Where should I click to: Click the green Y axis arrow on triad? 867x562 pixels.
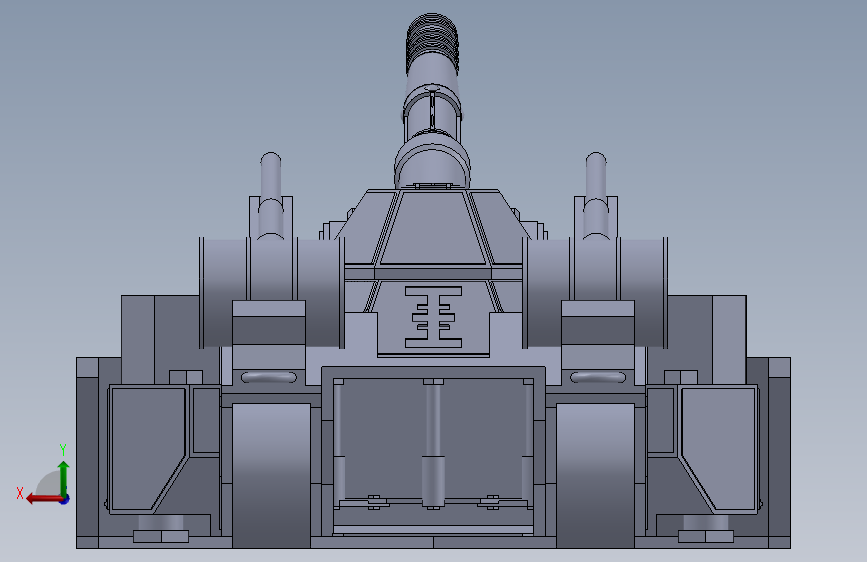(64, 478)
